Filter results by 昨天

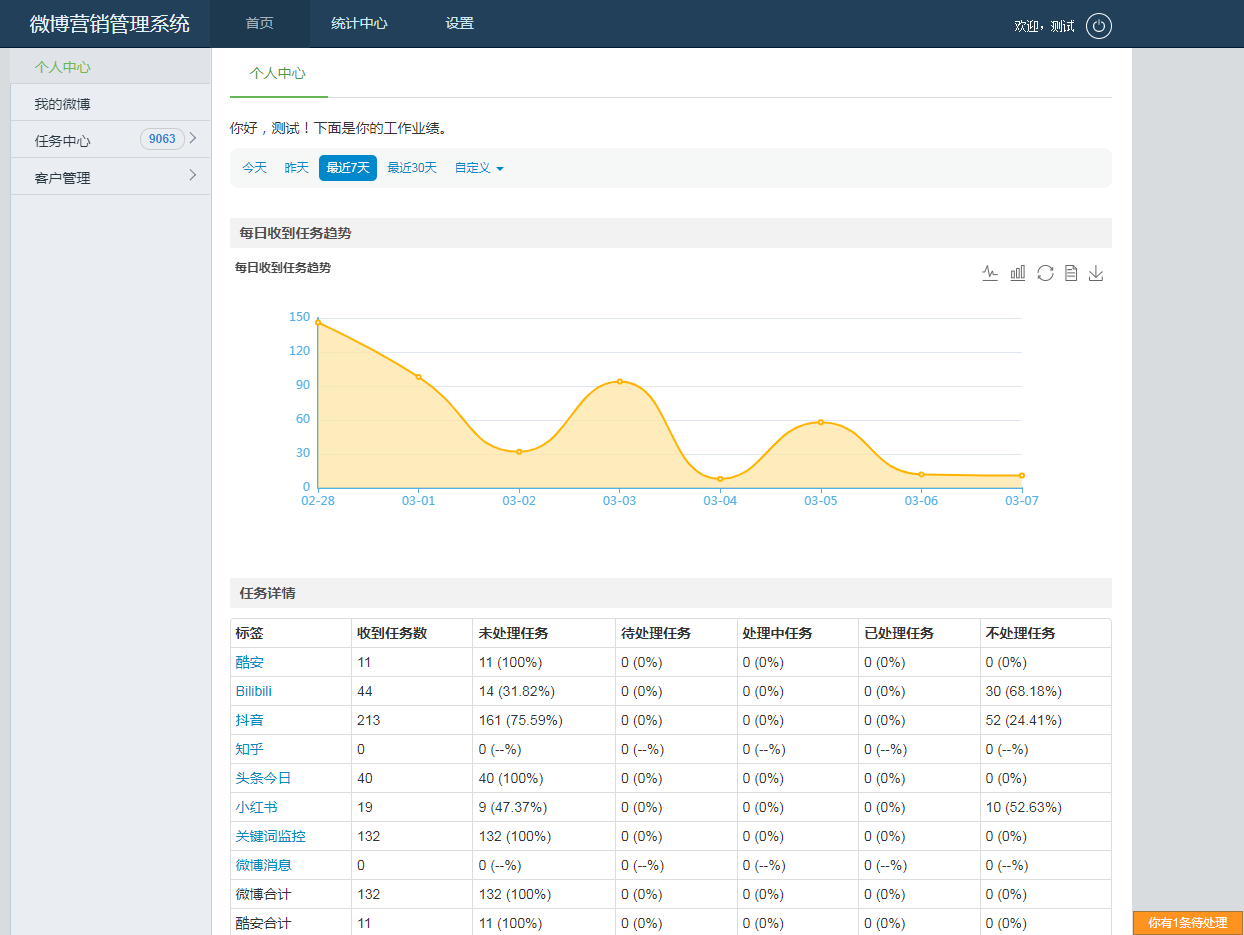pos(297,168)
